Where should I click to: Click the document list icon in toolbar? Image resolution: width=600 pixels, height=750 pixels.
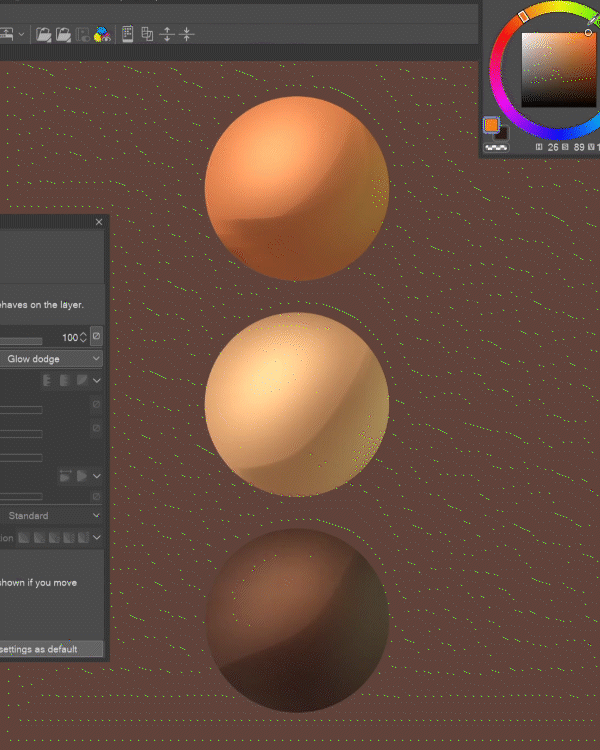click(x=127, y=34)
